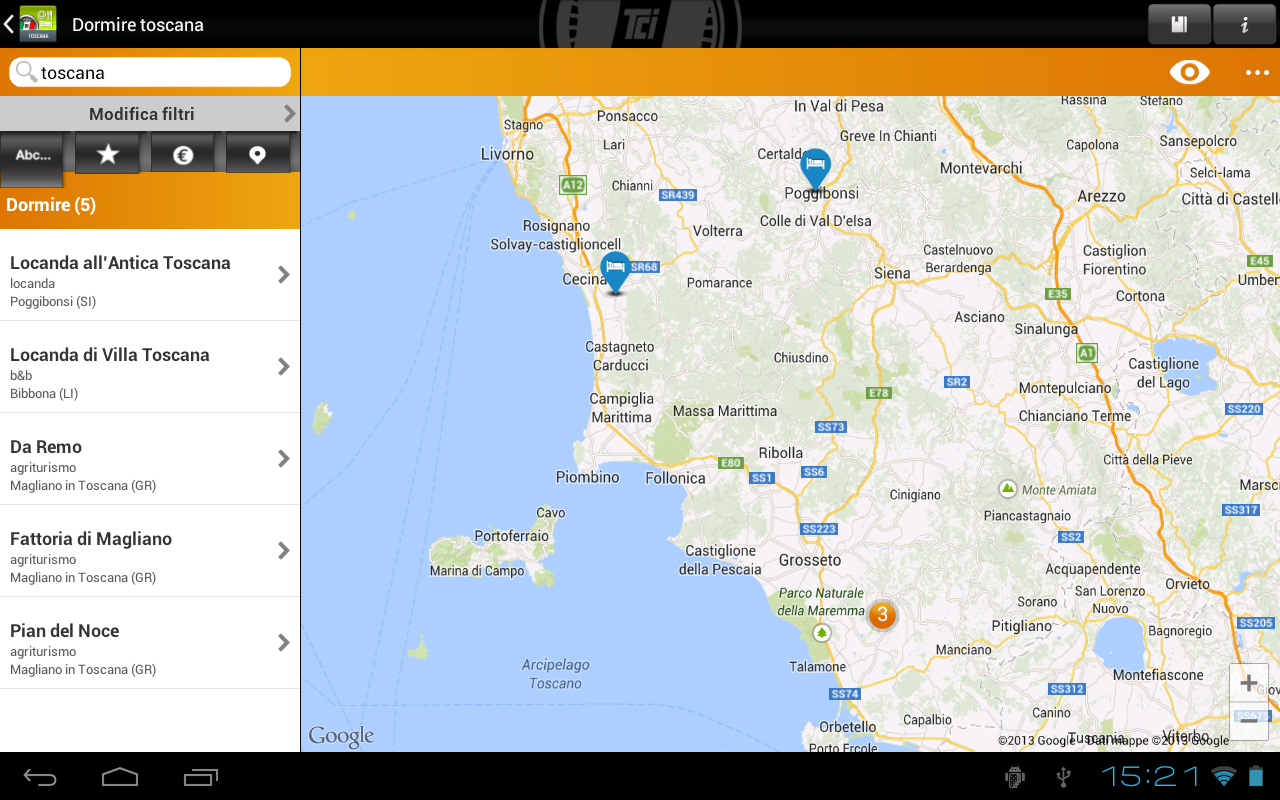
Task: Tap the back arrow next to app logo
Action: point(9,24)
